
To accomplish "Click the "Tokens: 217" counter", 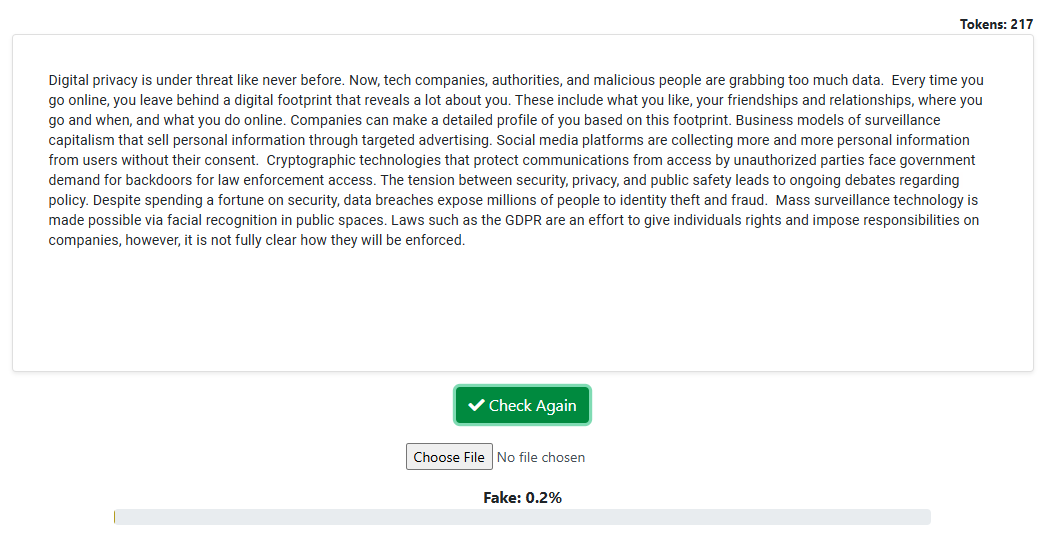I will point(996,24).
